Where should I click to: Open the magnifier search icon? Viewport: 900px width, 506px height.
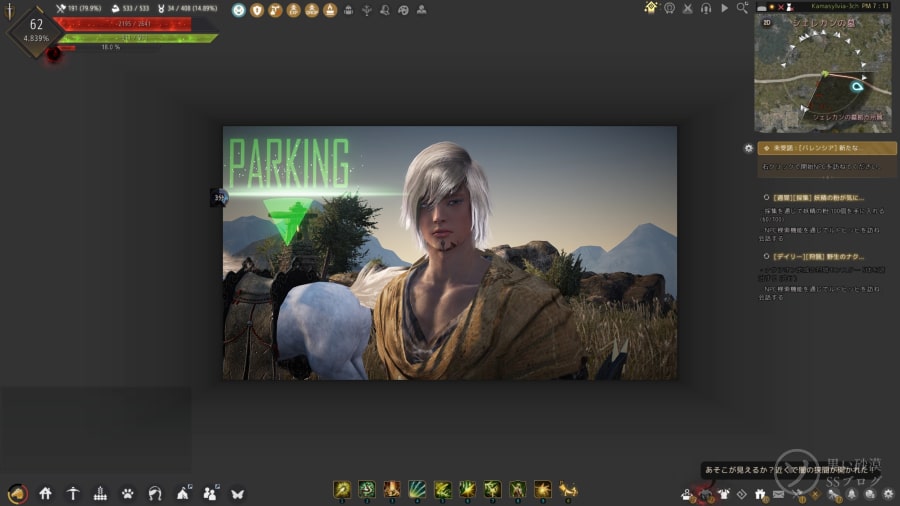[x=743, y=7]
